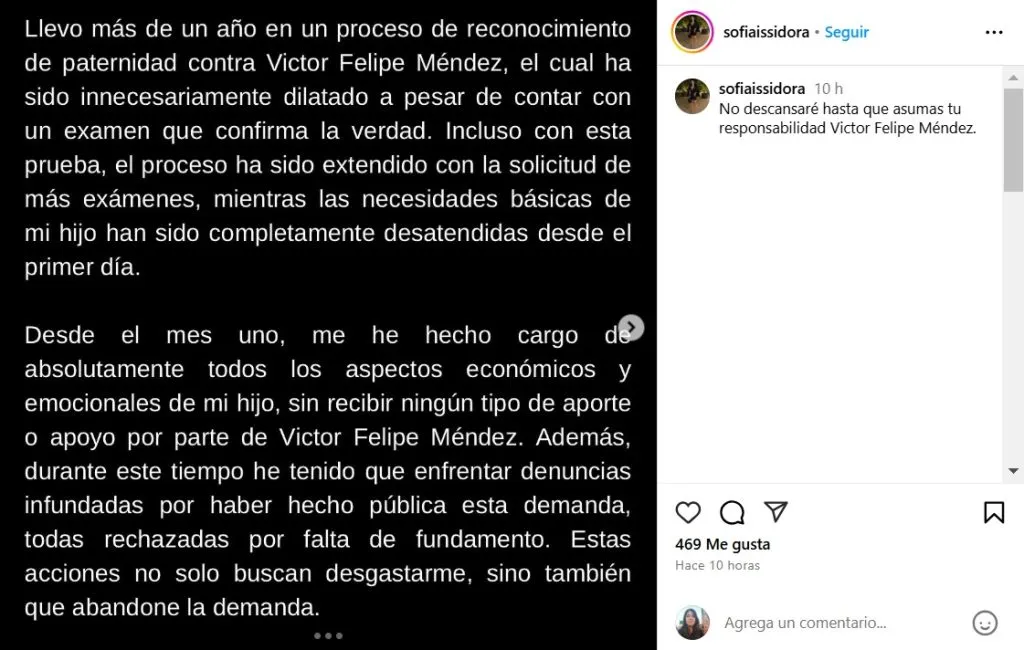Save post with bookmark icon
The width and height of the screenshot is (1024, 650).
pyautogui.click(x=994, y=513)
